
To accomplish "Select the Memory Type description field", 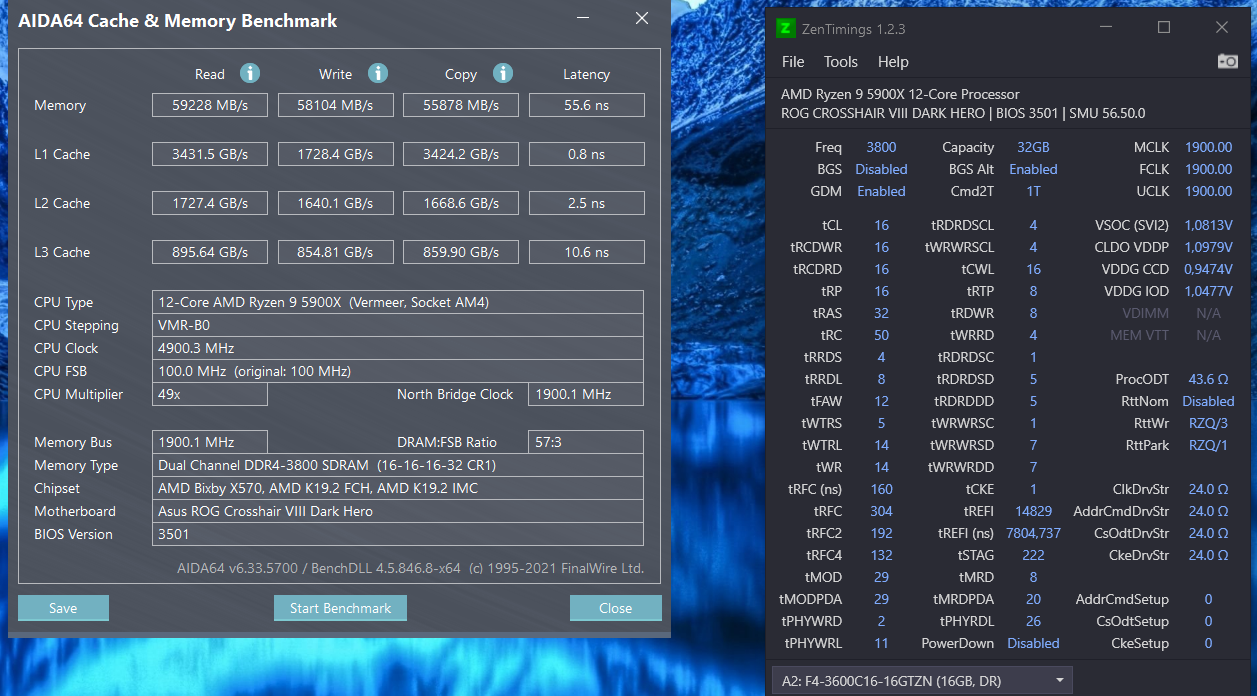I will click(x=397, y=465).
